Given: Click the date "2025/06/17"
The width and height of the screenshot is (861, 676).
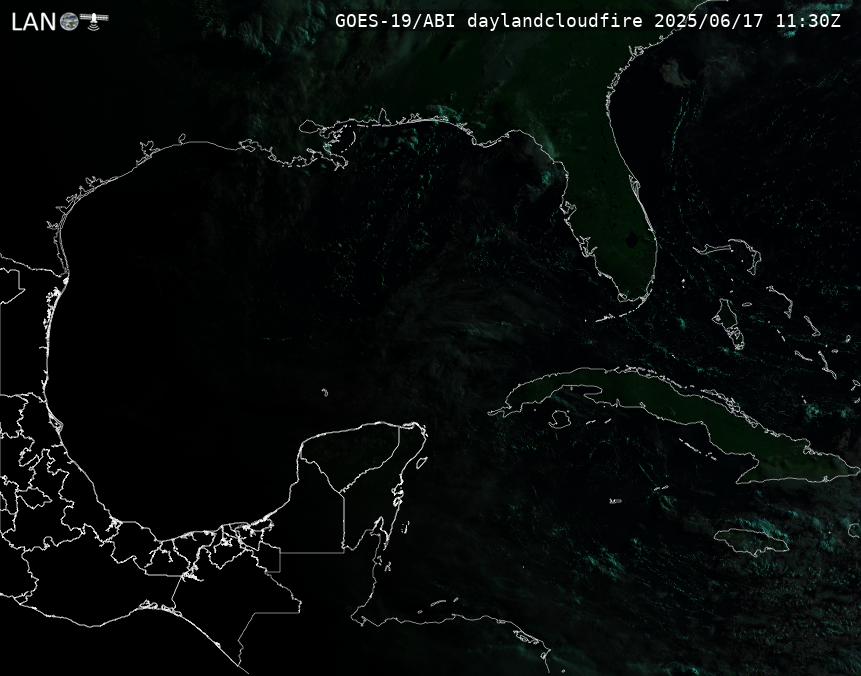Looking at the screenshot, I should click(709, 21).
